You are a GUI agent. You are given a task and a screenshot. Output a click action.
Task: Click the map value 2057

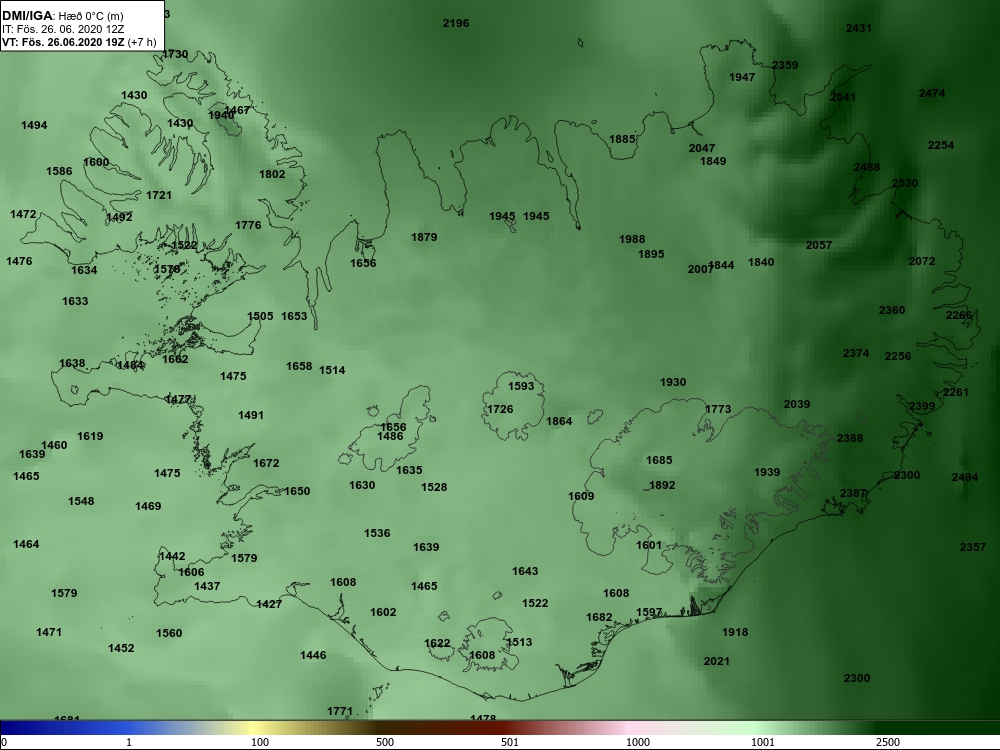click(x=819, y=245)
